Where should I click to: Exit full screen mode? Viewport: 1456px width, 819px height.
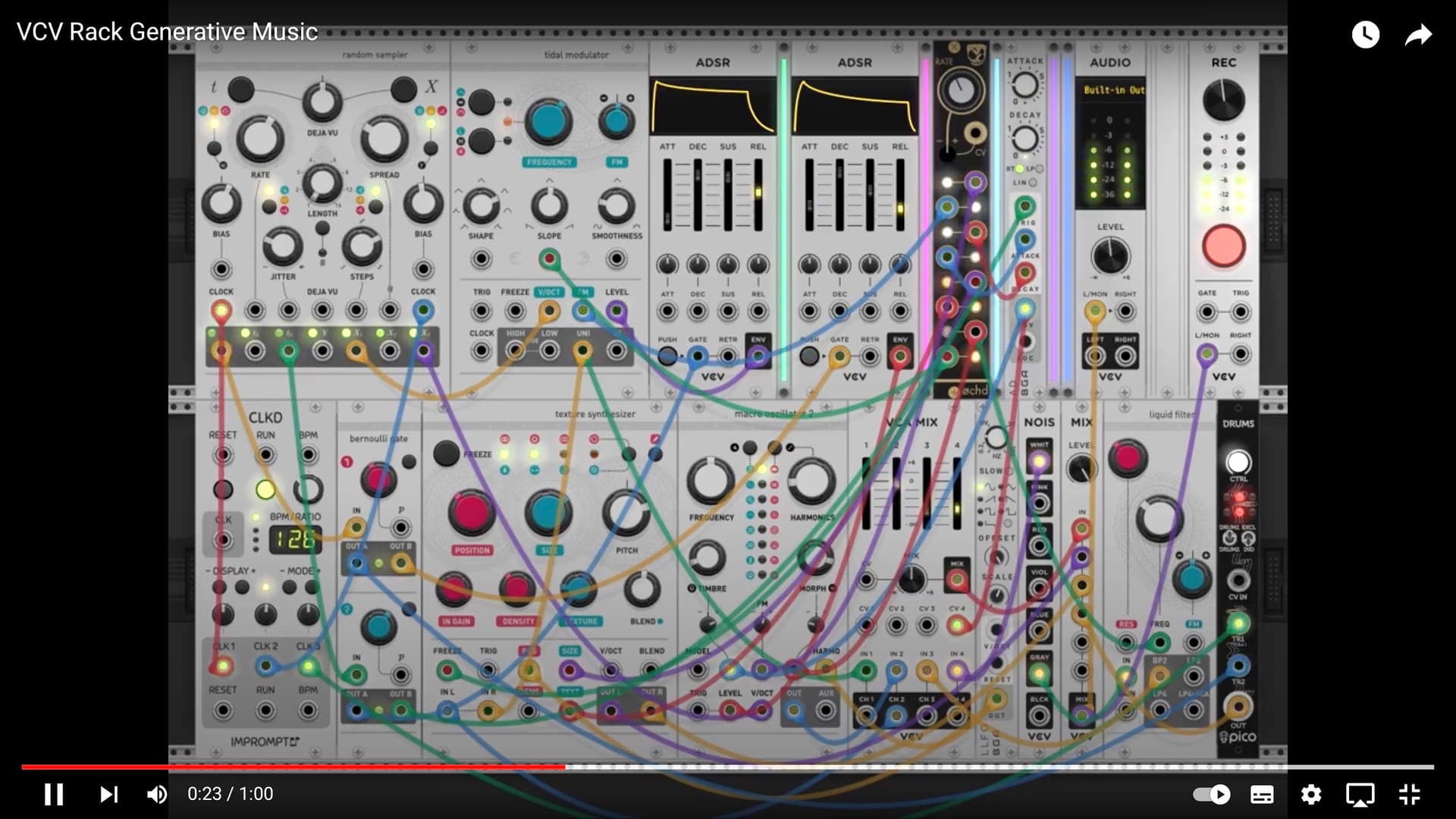click(x=1410, y=794)
